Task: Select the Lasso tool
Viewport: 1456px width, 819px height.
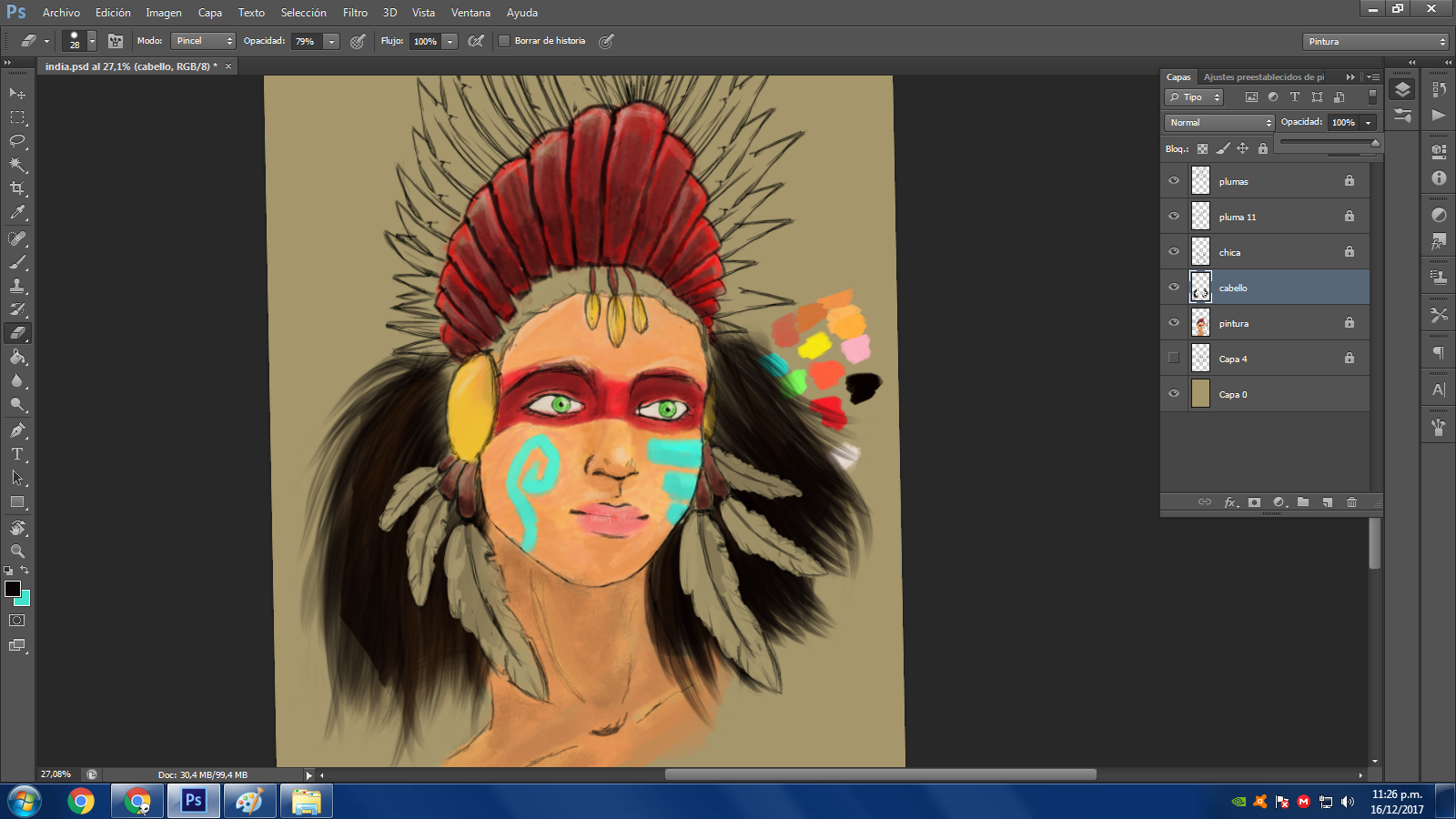Action: [17, 141]
